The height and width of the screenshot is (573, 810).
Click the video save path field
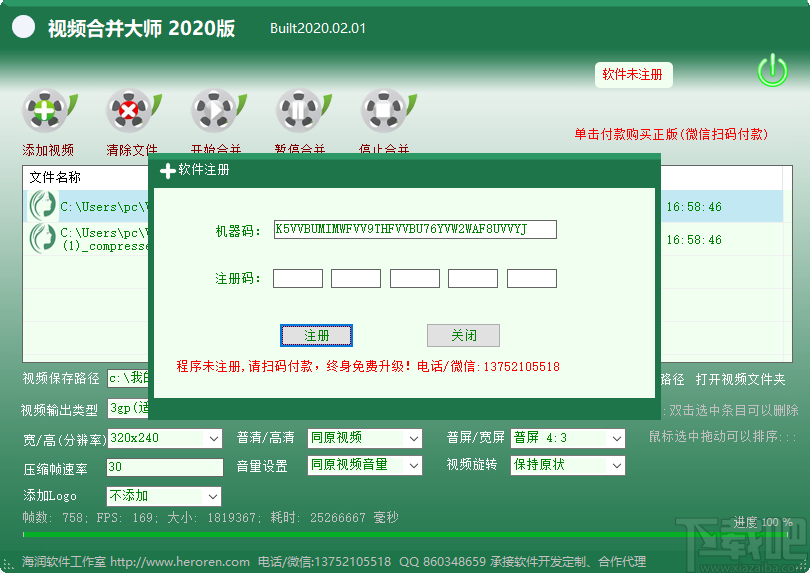point(128,378)
